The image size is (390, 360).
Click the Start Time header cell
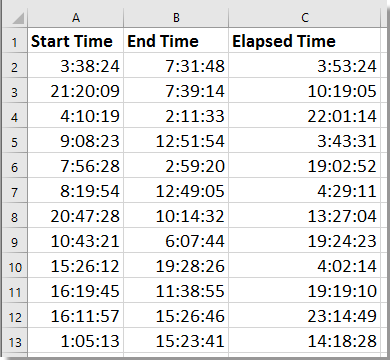(76, 40)
